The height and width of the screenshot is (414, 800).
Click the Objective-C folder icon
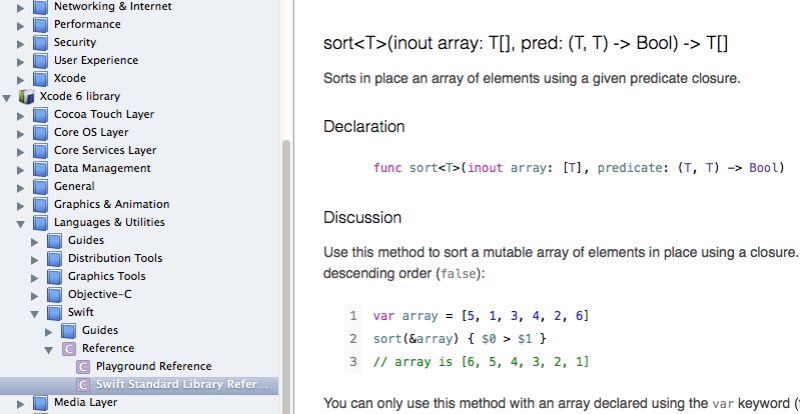pyautogui.click(x=55, y=294)
